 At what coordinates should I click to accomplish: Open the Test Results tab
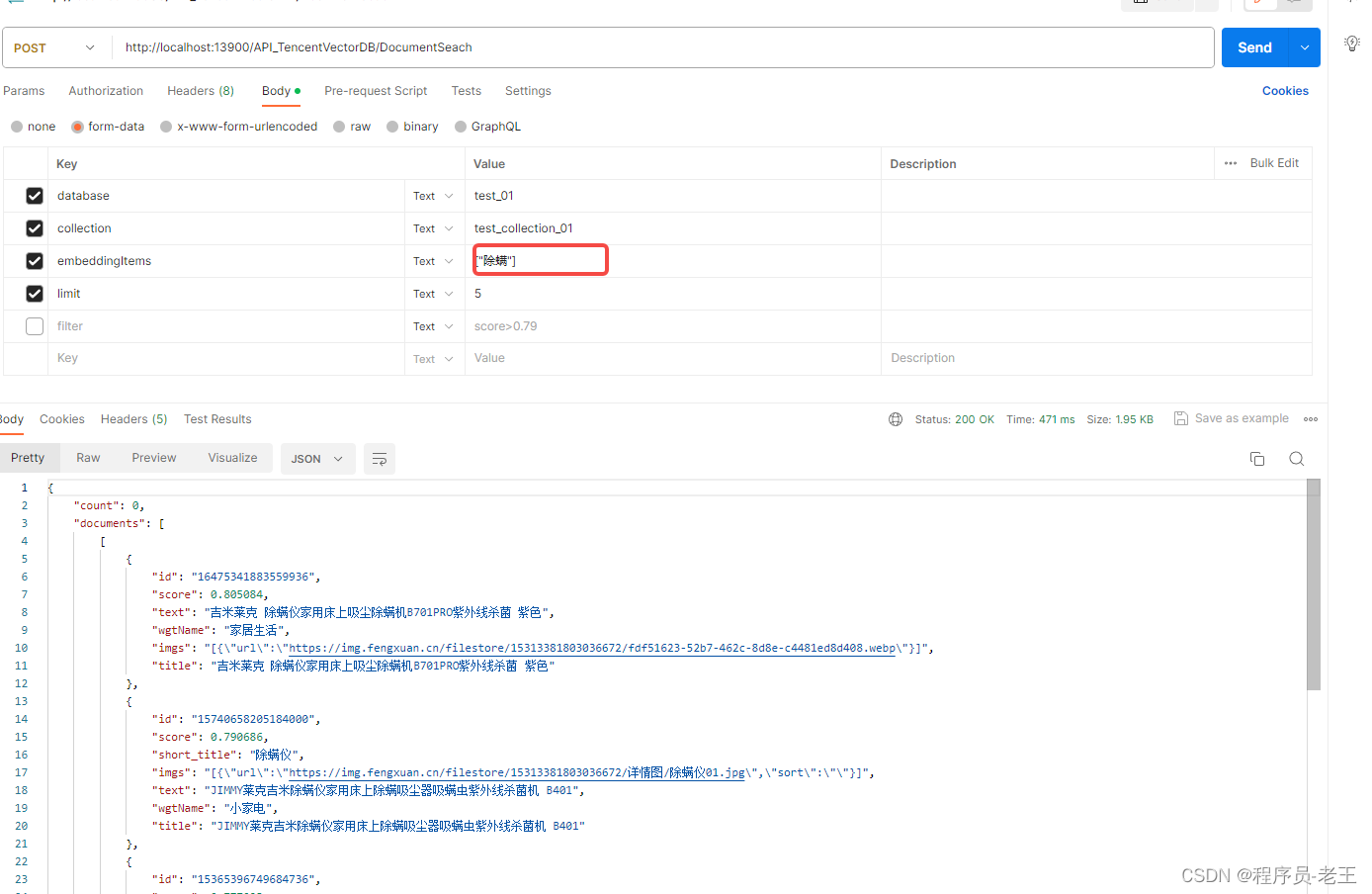[217, 419]
